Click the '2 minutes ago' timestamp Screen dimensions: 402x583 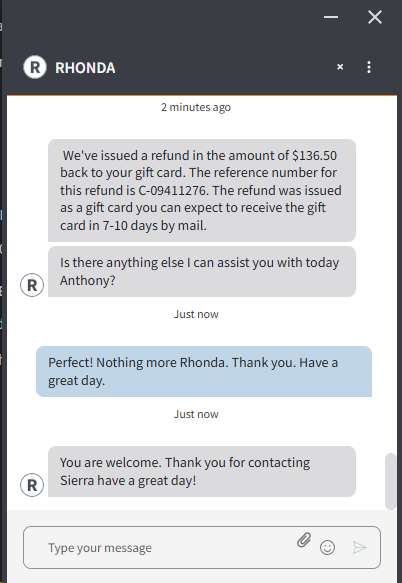[196, 107]
